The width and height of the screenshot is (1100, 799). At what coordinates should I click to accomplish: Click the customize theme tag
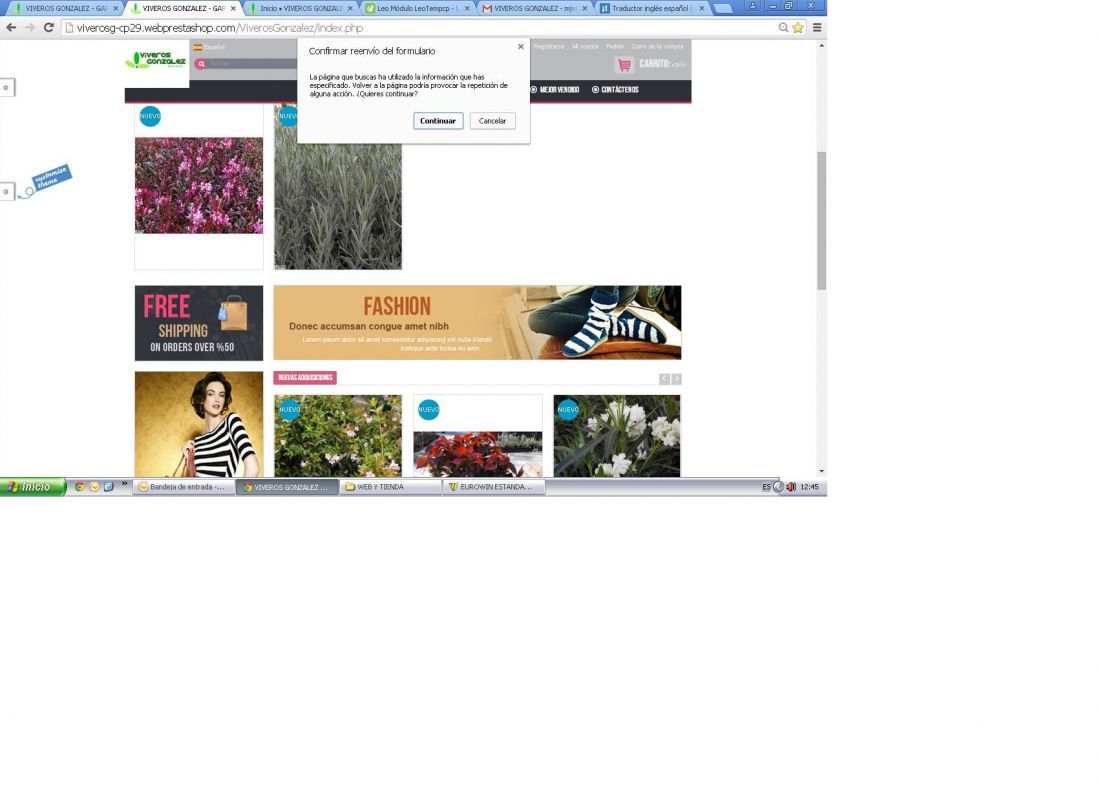[x=51, y=177]
